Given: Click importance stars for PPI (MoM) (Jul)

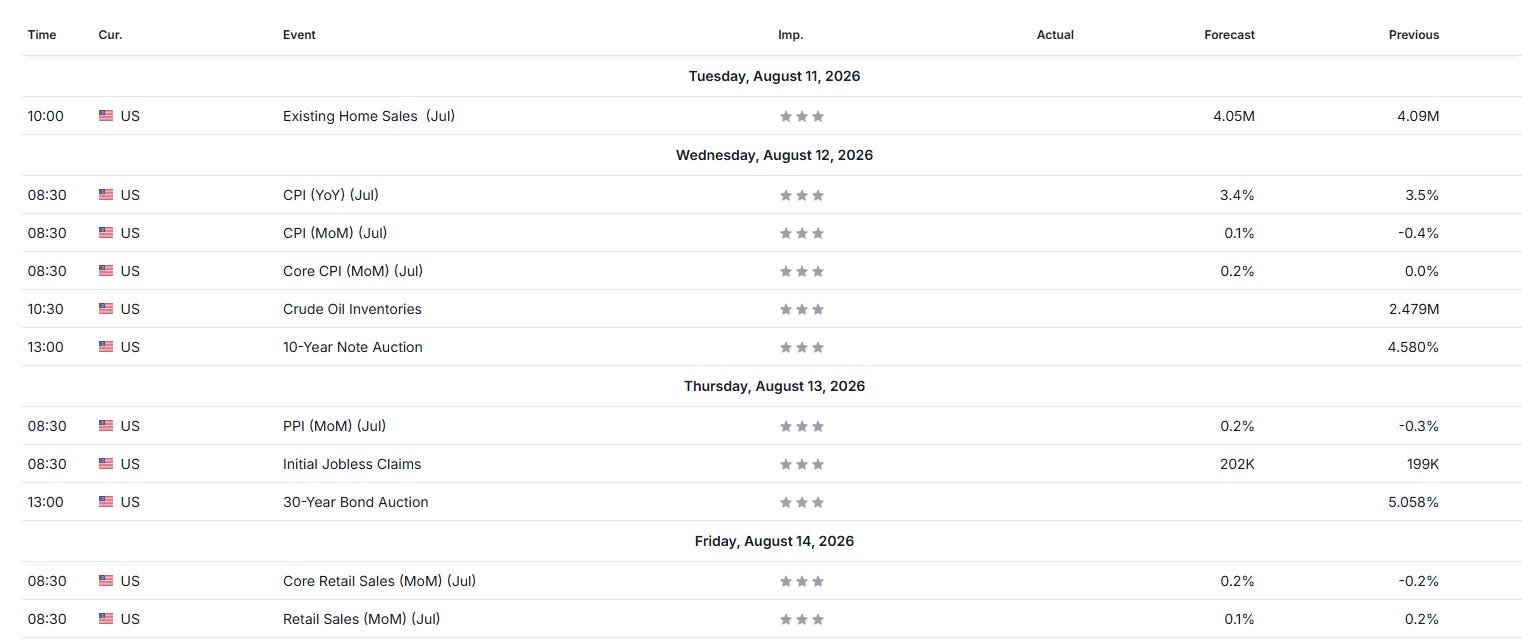Looking at the screenshot, I should point(802,426).
